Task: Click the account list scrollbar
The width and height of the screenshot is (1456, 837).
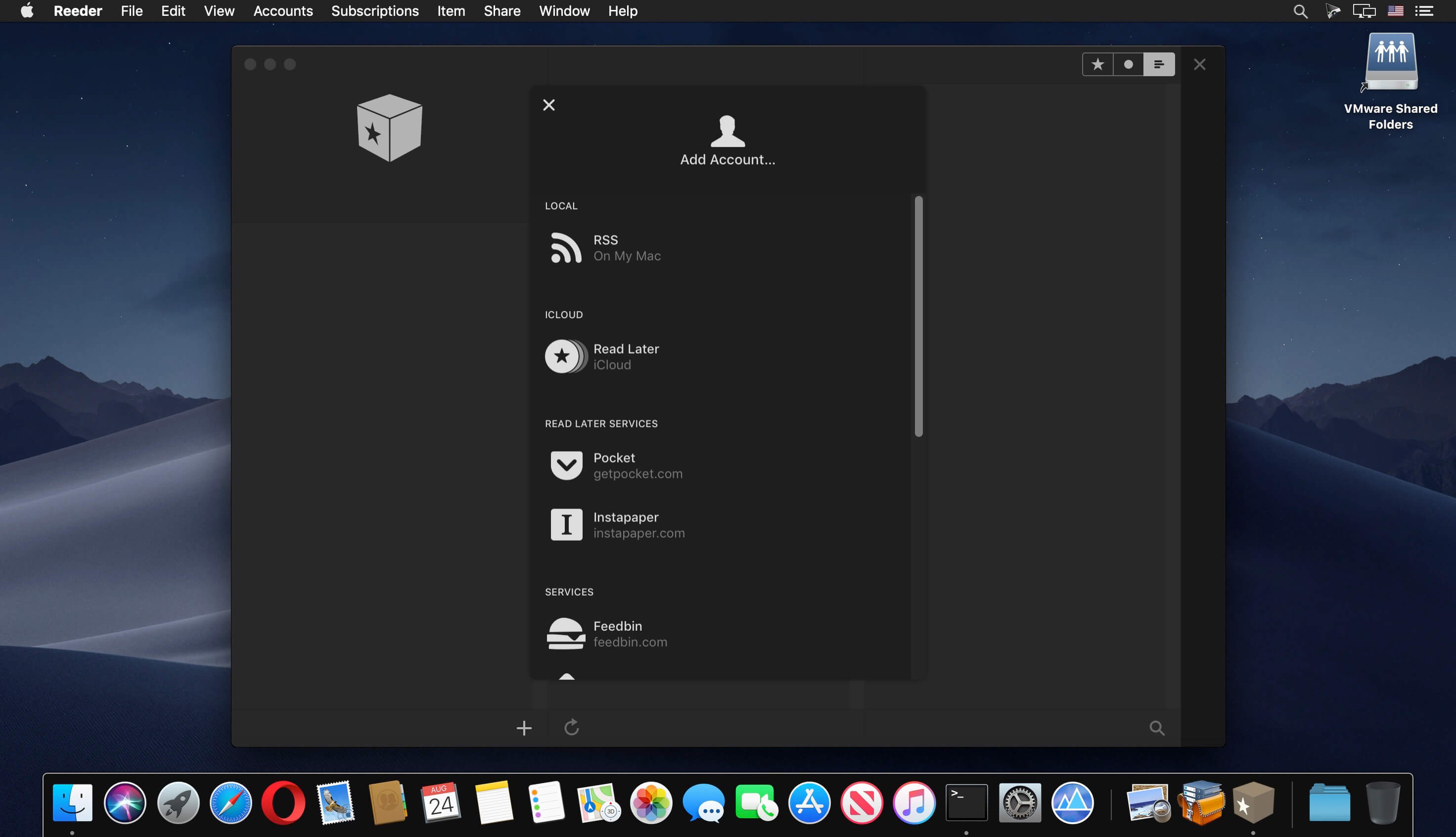Action: pyautogui.click(x=918, y=316)
